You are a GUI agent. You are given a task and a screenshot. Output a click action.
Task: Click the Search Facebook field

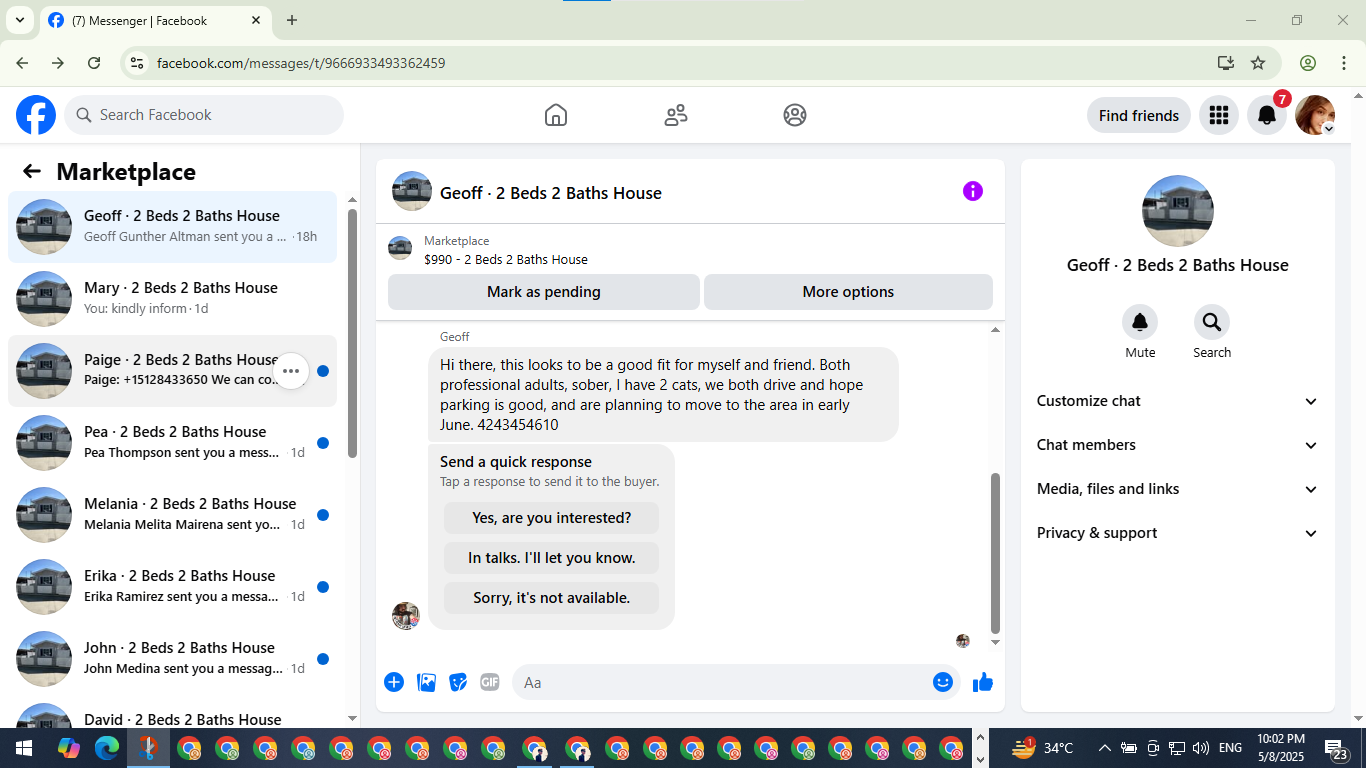coord(204,115)
